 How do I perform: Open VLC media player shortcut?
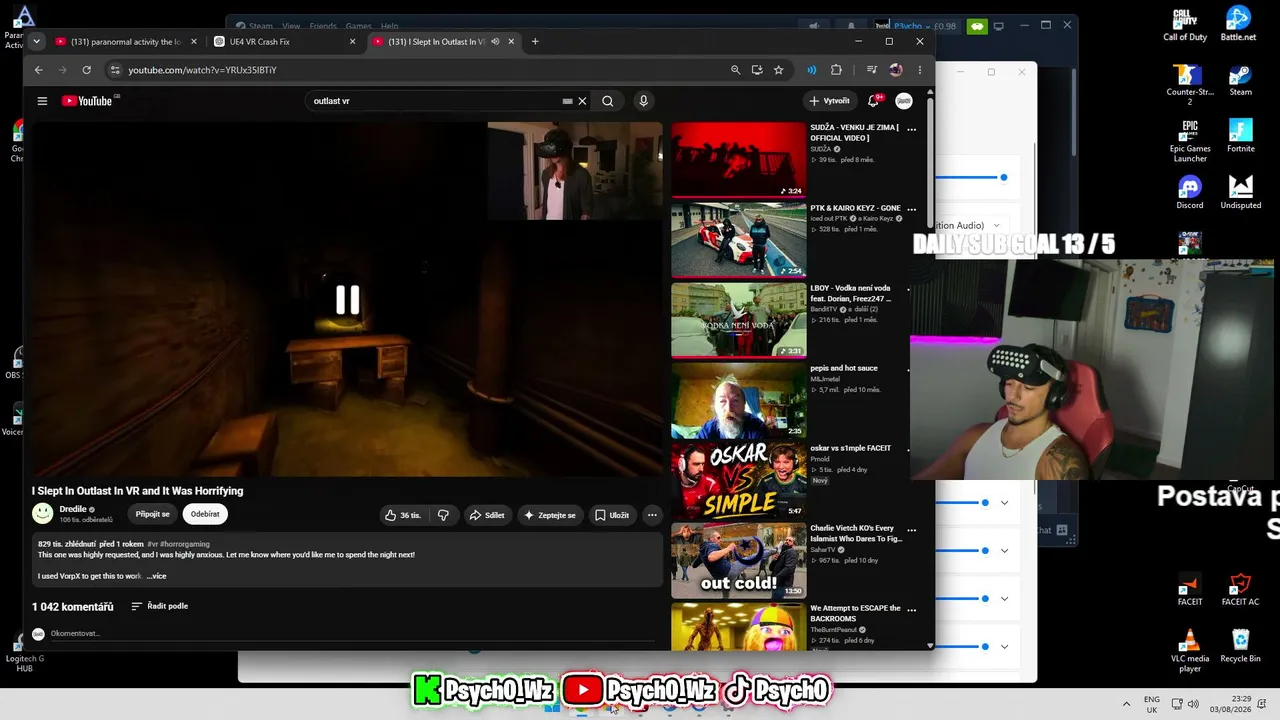[1190, 651]
